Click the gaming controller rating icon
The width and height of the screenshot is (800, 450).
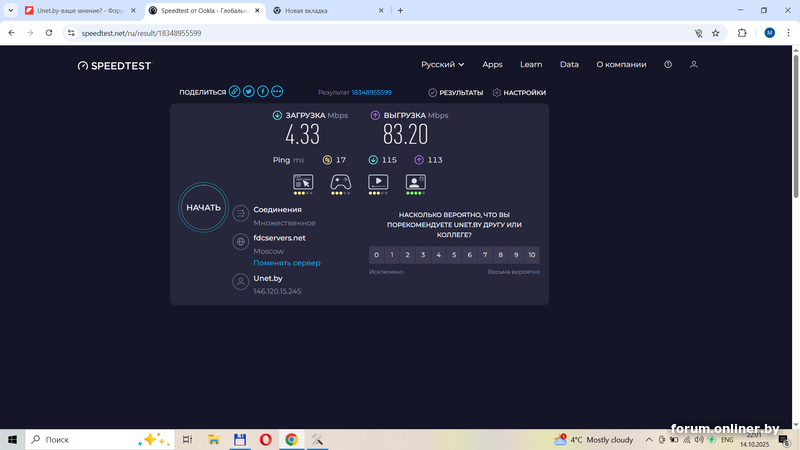340,184
